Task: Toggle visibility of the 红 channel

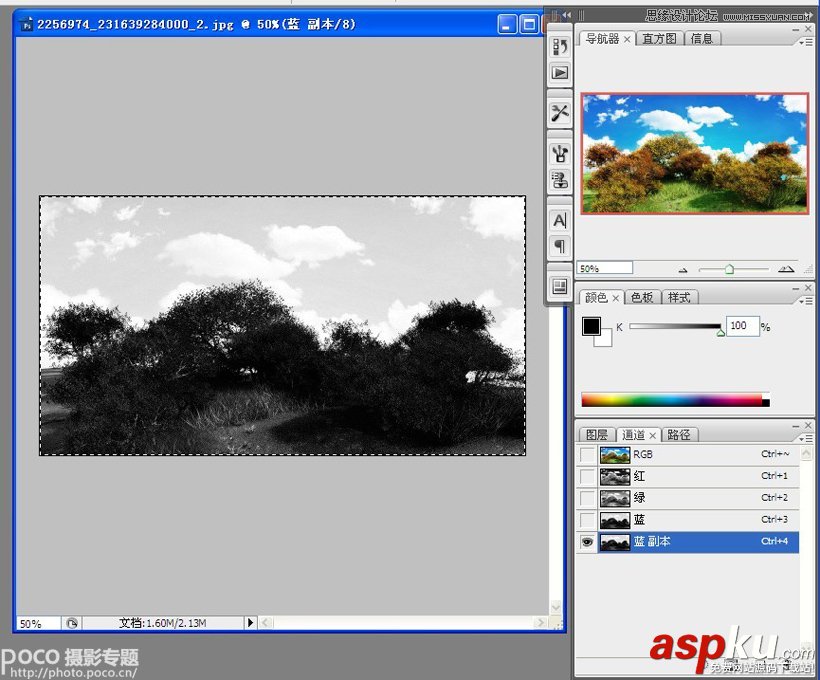Action: click(587, 477)
